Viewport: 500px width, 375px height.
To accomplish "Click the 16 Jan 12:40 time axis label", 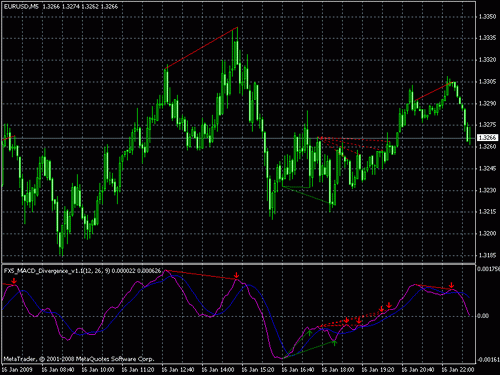I will click(x=178, y=370).
